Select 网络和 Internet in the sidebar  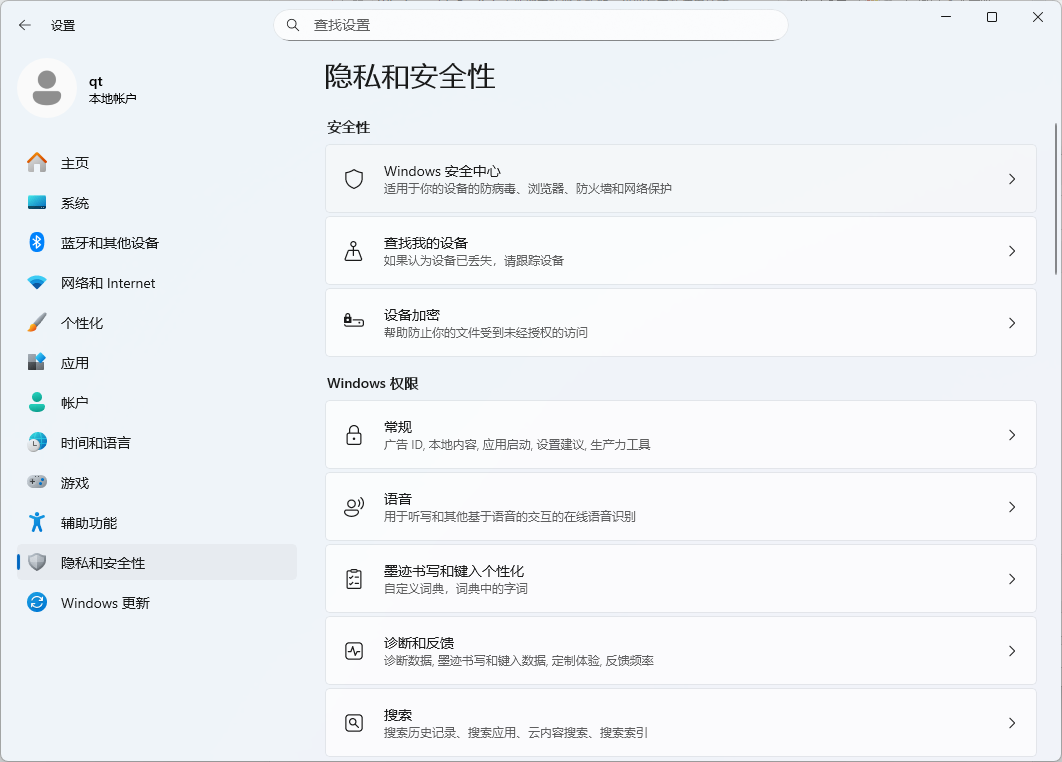tap(107, 283)
